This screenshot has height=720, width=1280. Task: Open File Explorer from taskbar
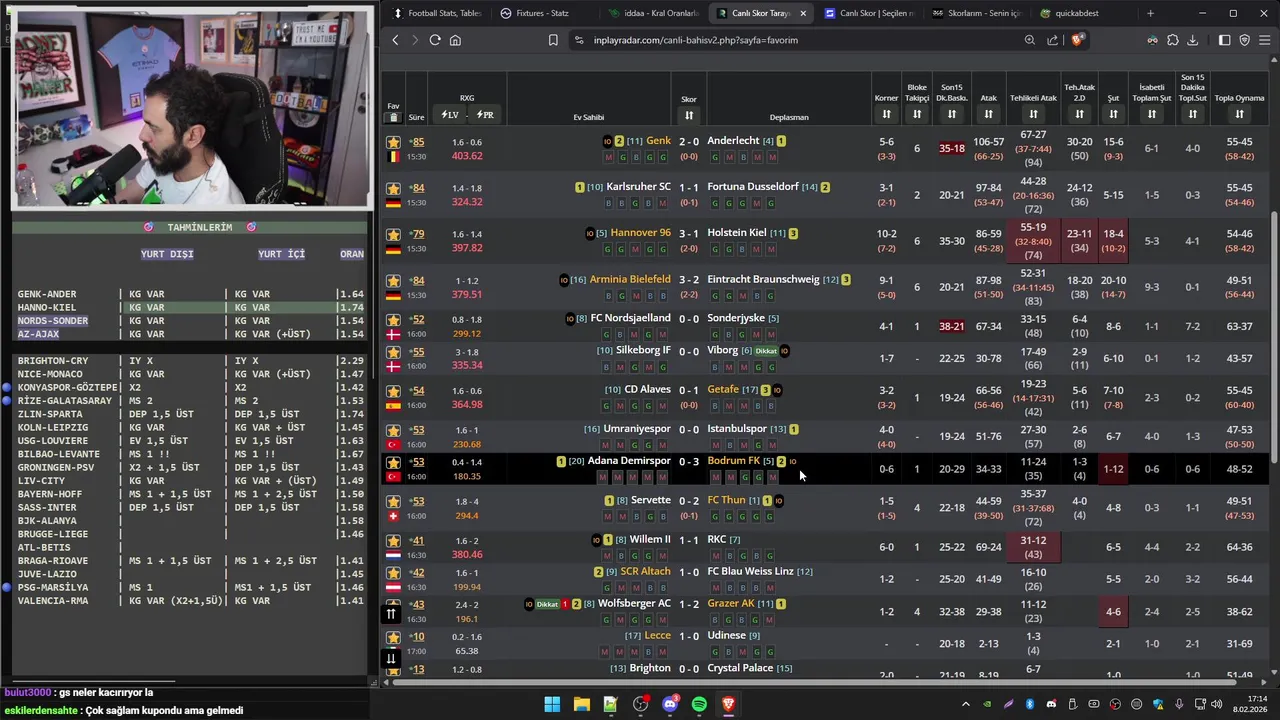tap(581, 704)
